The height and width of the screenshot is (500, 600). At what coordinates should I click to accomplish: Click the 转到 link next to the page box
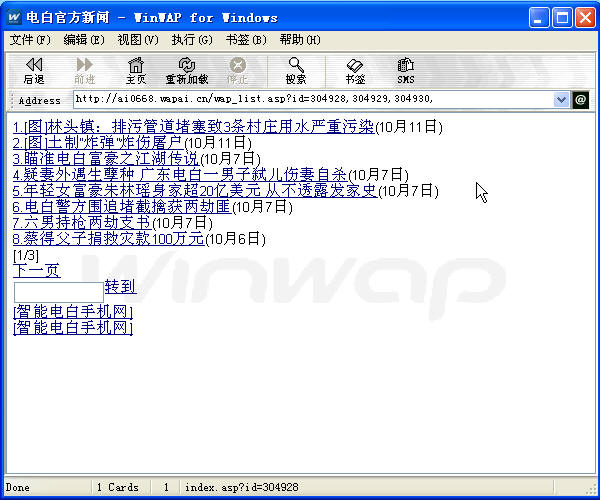[119, 288]
